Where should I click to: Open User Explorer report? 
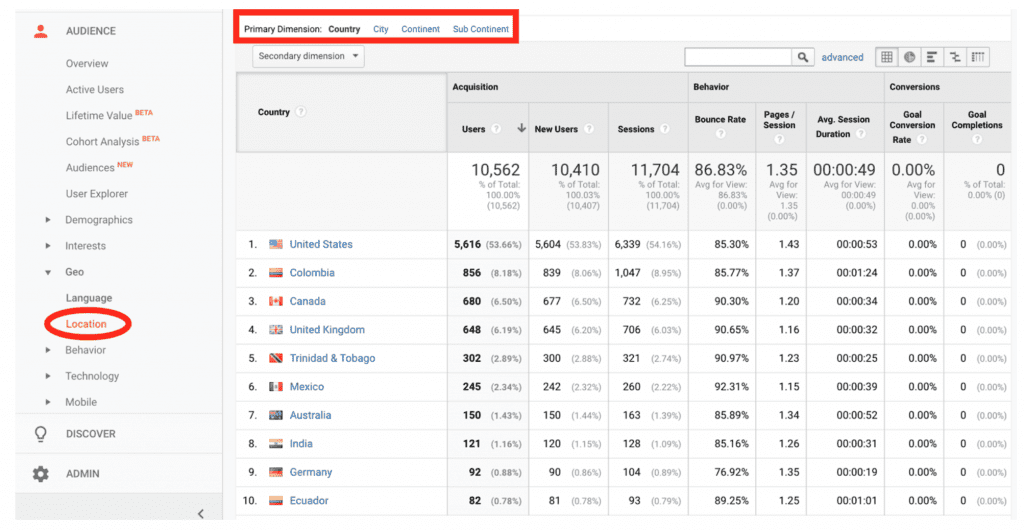97,194
